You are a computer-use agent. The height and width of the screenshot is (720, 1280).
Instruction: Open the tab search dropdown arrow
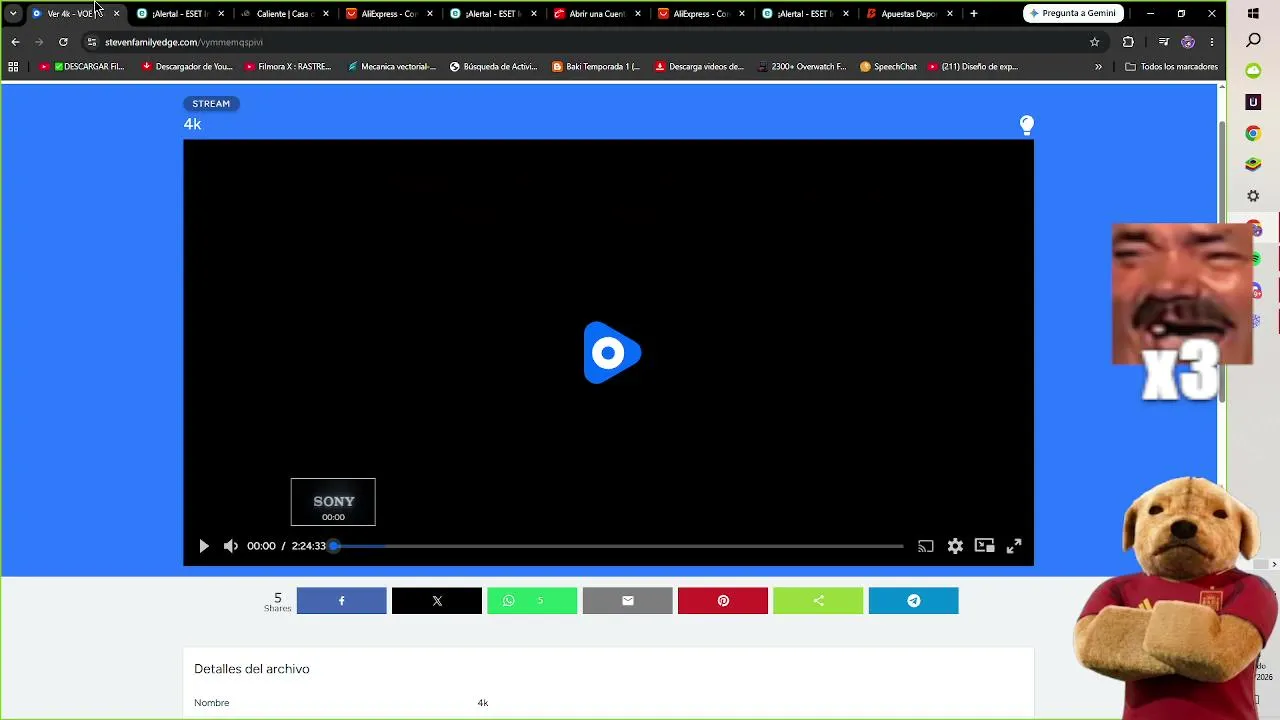point(13,14)
